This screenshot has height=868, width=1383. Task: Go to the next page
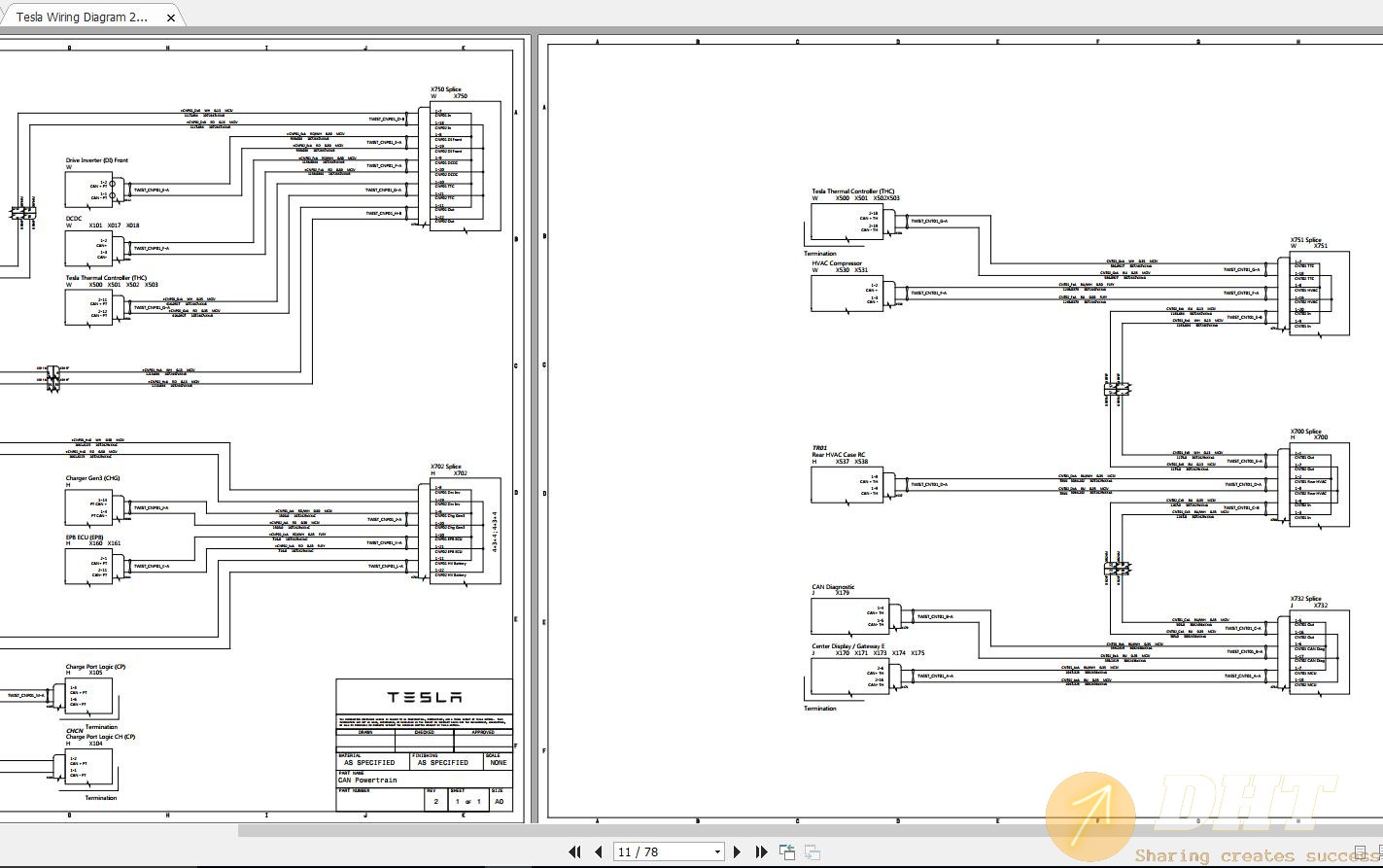pos(737,851)
